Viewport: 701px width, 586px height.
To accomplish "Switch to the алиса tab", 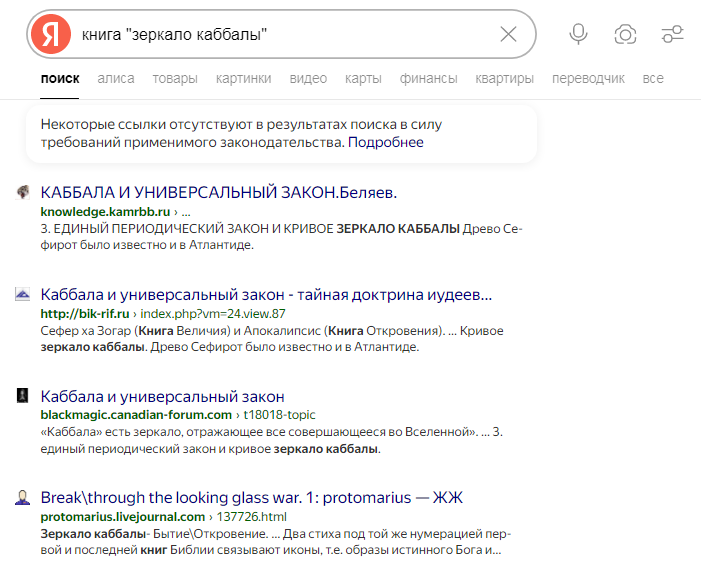I will [116, 79].
